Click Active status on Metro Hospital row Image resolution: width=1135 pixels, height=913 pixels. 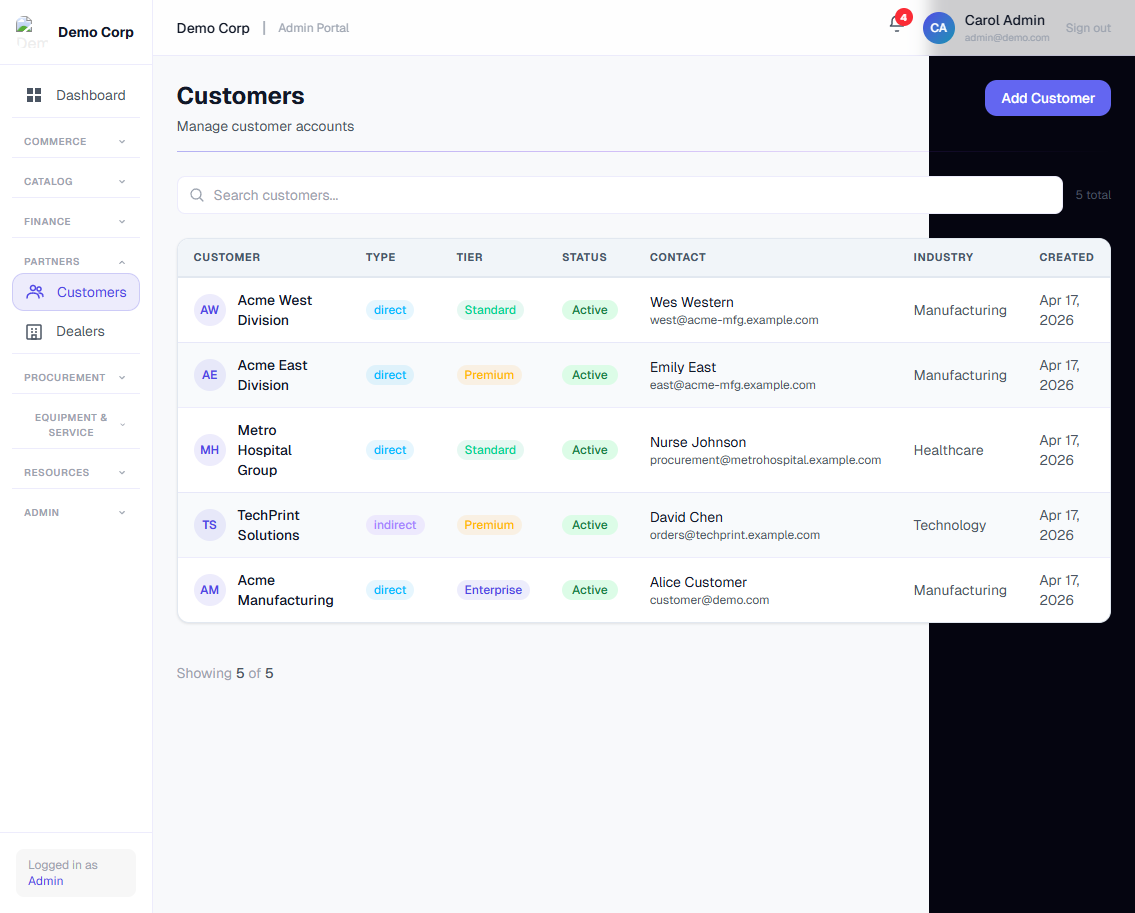click(589, 450)
